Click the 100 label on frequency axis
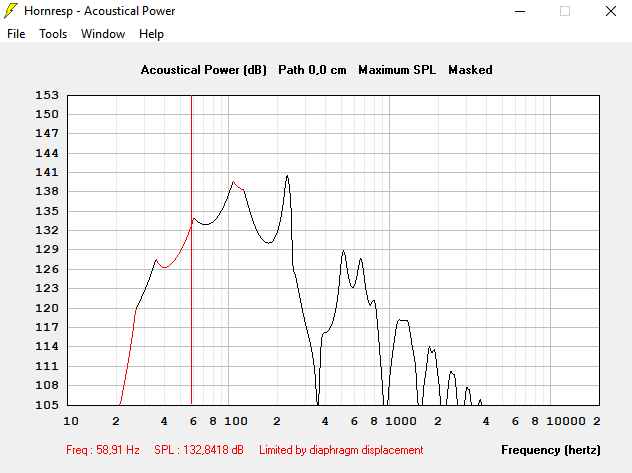The width and height of the screenshot is (632, 473). click(236, 421)
